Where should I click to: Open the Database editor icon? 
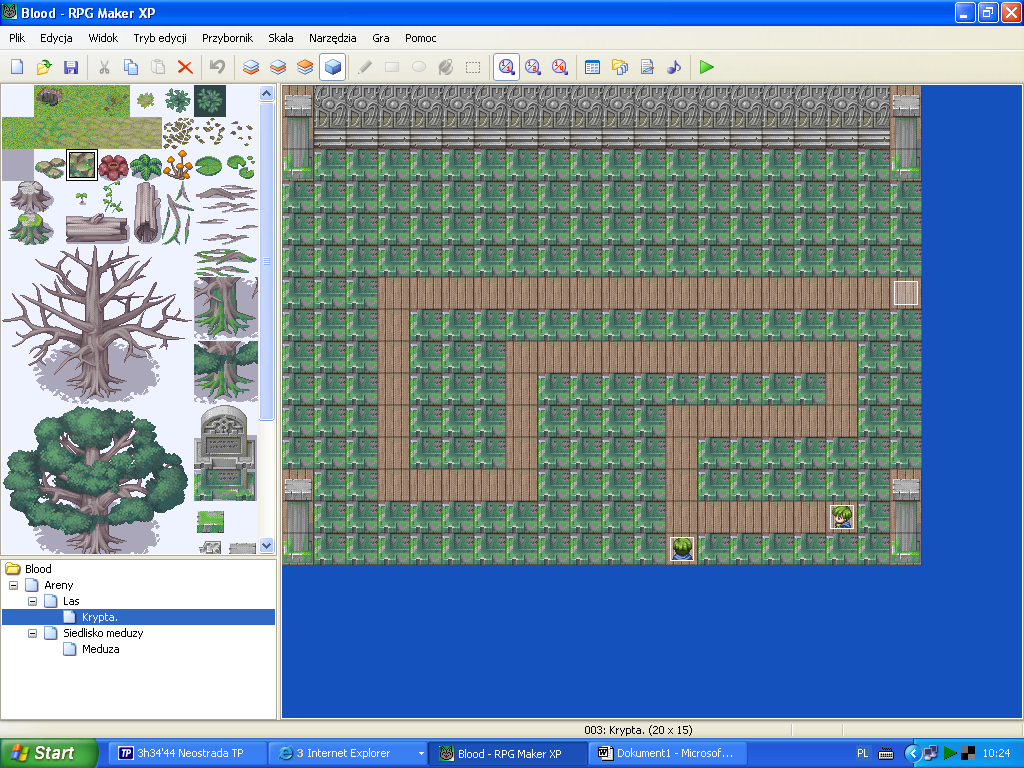tap(592, 67)
